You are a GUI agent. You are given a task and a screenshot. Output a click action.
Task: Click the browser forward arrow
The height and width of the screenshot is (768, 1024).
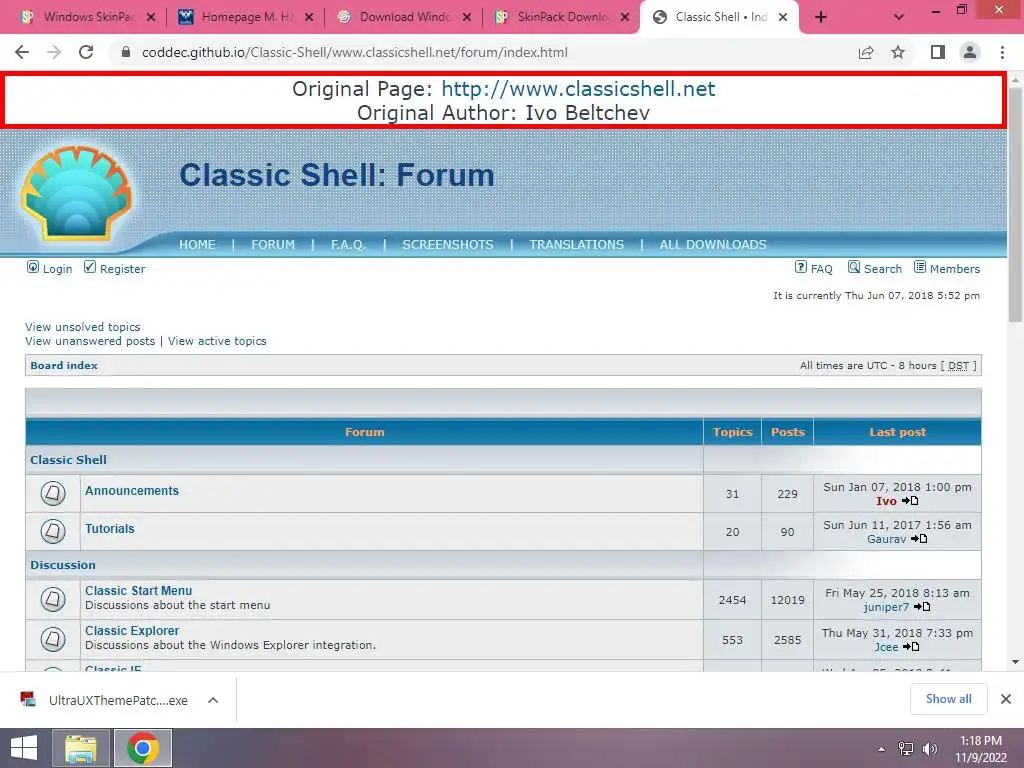coord(54,52)
